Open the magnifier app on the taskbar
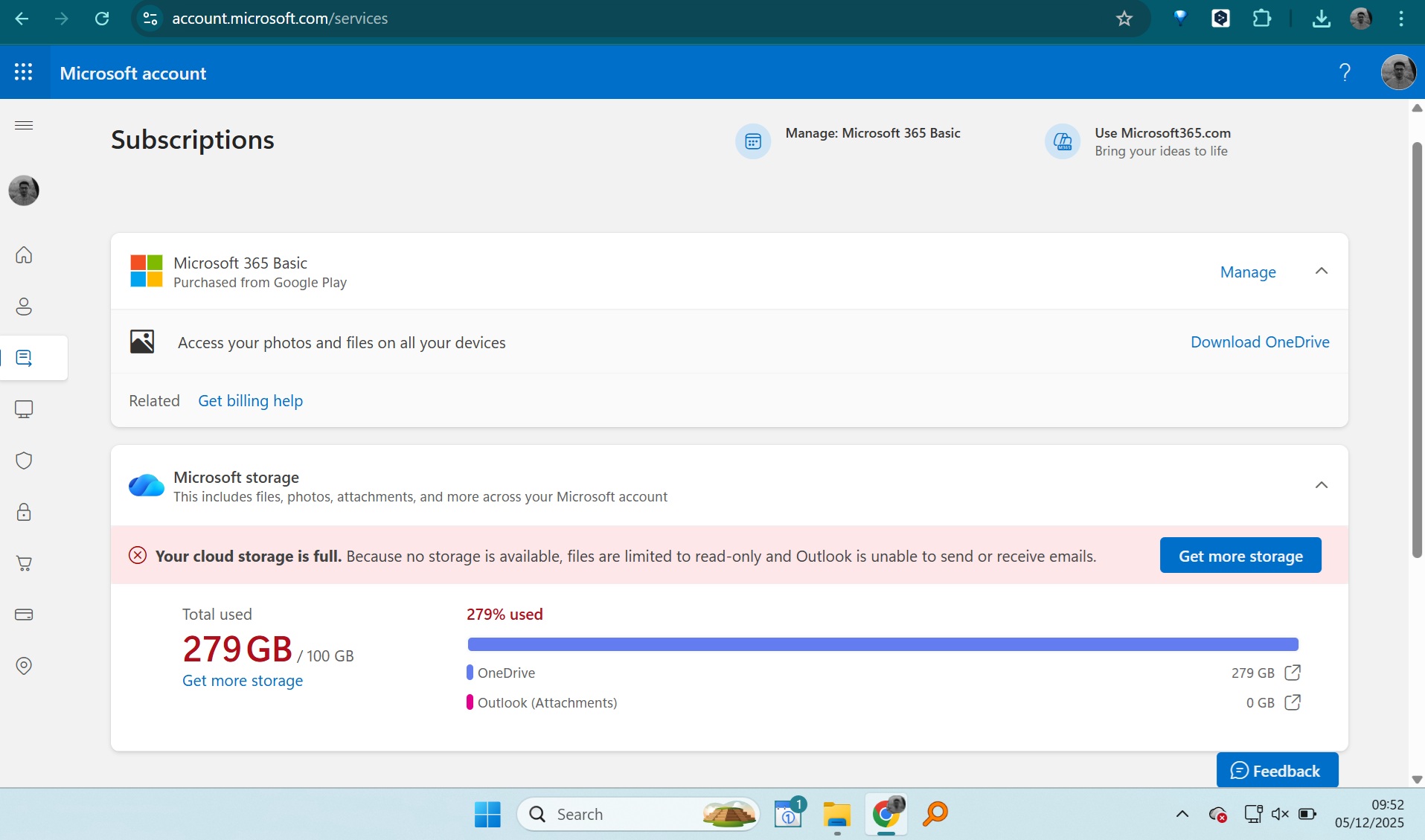Screen dimensions: 1425x840 tap(935, 814)
